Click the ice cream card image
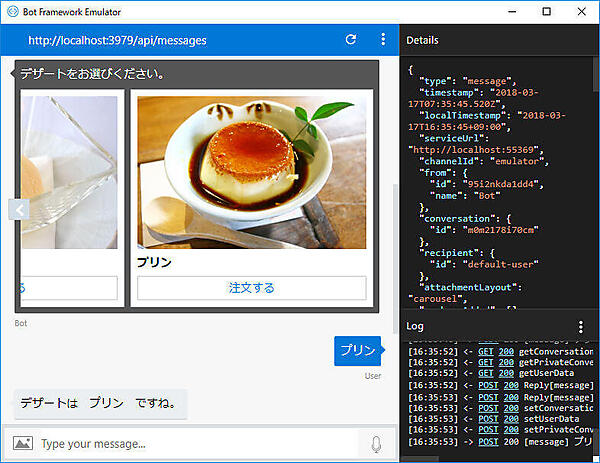Viewport: 600px width, 463px height. tap(69, 172)
